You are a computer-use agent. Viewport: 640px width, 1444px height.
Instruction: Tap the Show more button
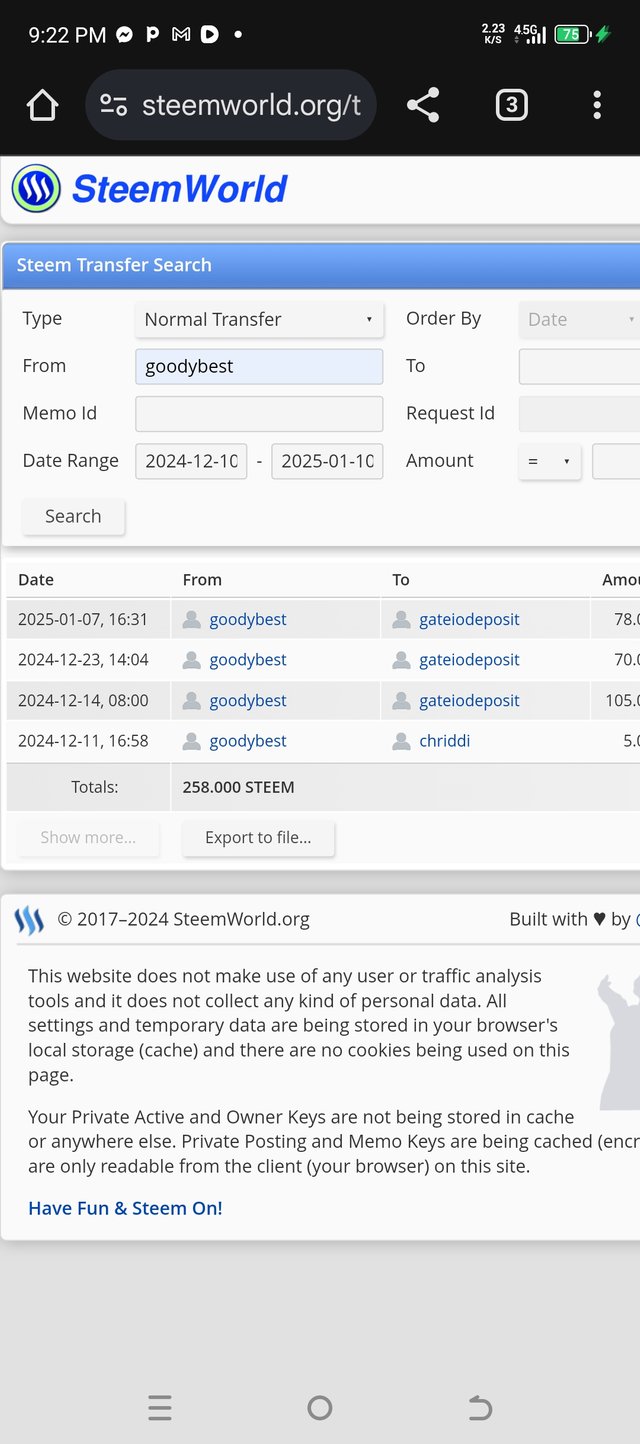click(x=88, y=838)
